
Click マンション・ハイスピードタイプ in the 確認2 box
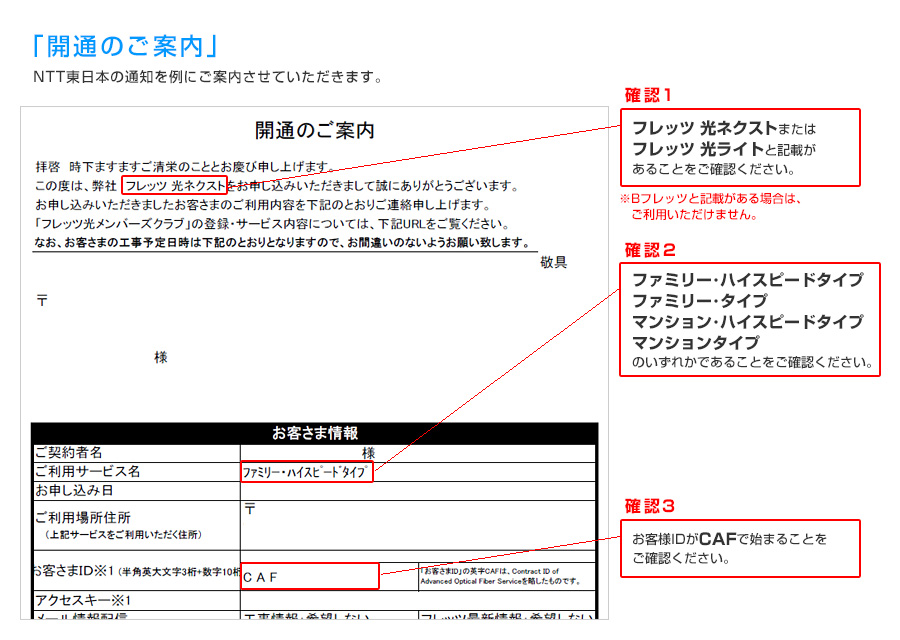[747, 321]
